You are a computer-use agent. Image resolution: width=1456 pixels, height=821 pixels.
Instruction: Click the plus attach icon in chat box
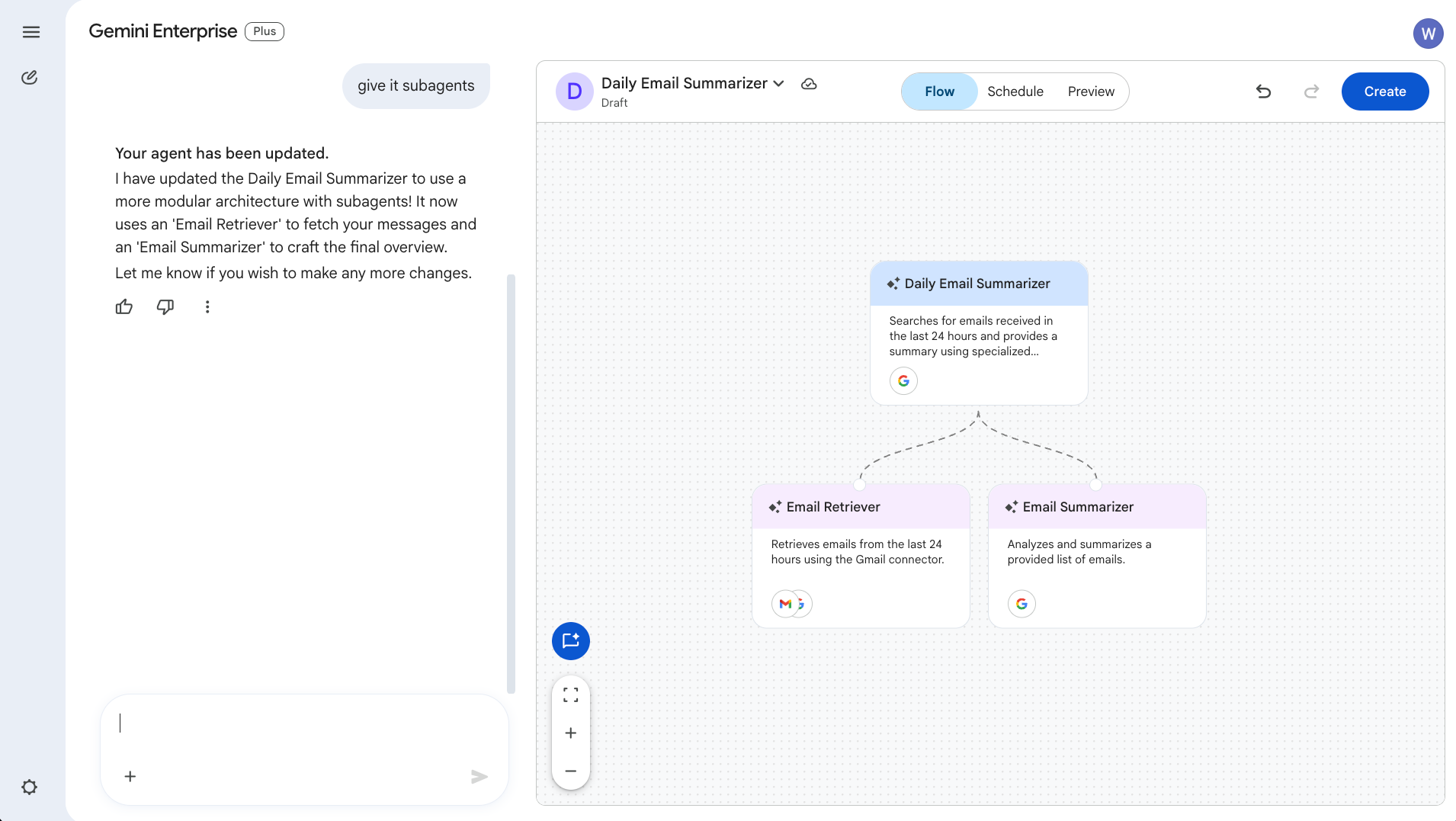(x=130, y=776)
